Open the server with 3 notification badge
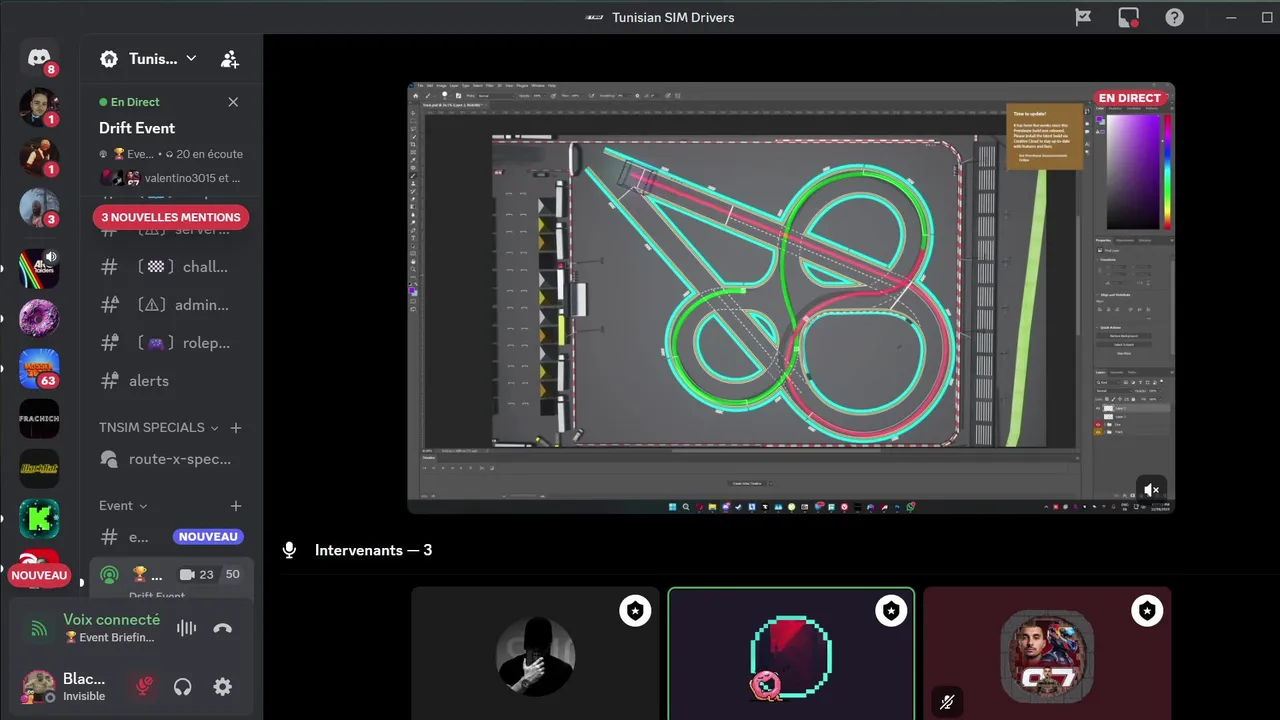 (x=39, y=207)
